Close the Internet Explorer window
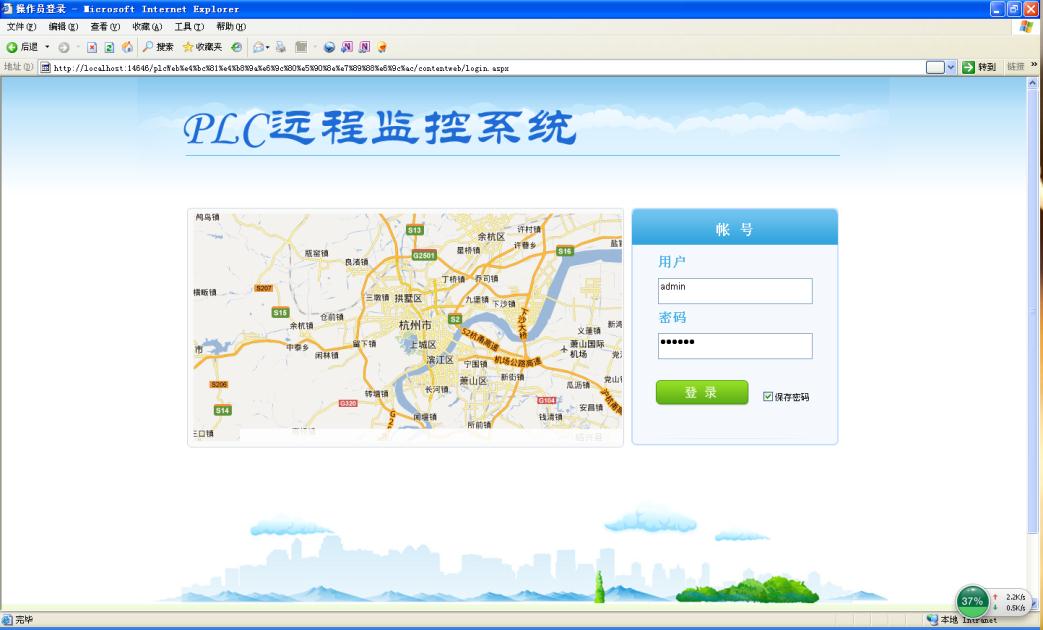The width and height of the screenshot is (1043, 630). point(1031,9)
